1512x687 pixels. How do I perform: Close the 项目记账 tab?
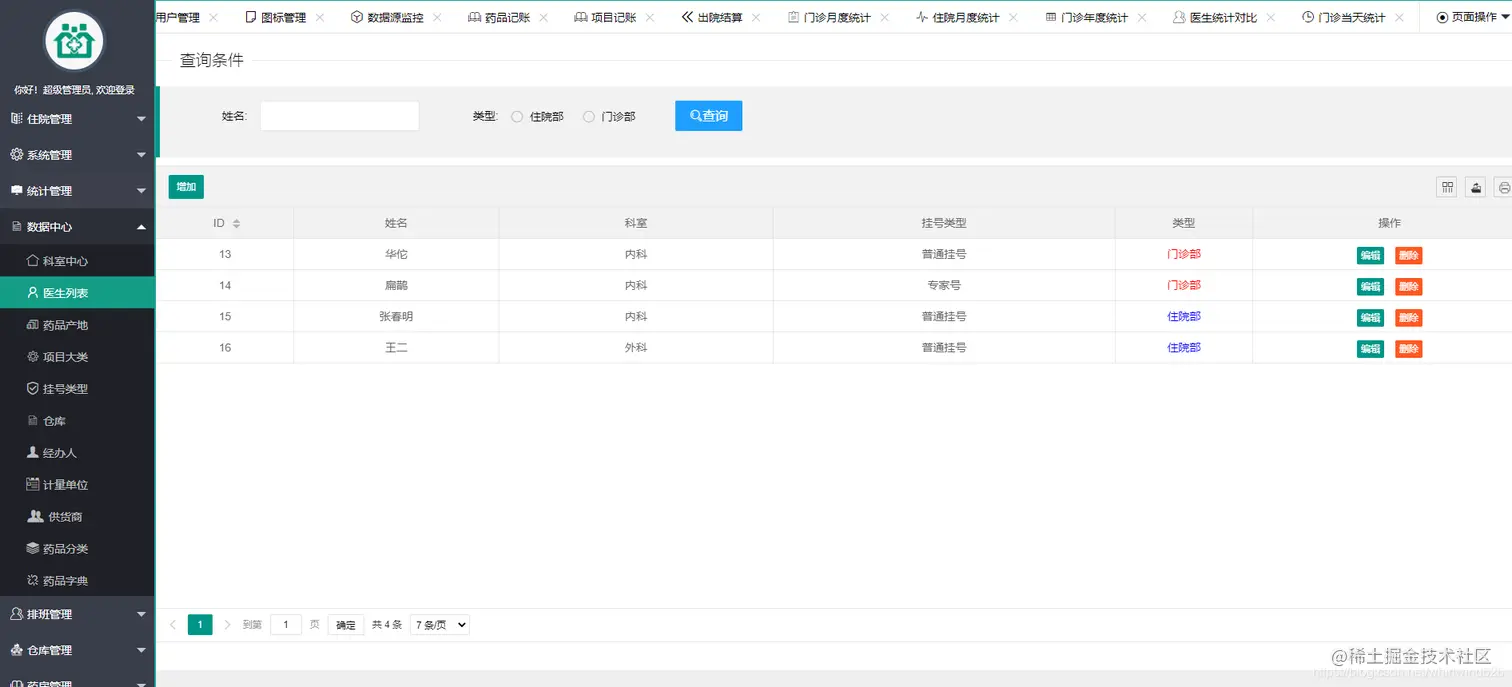point(650,17)
